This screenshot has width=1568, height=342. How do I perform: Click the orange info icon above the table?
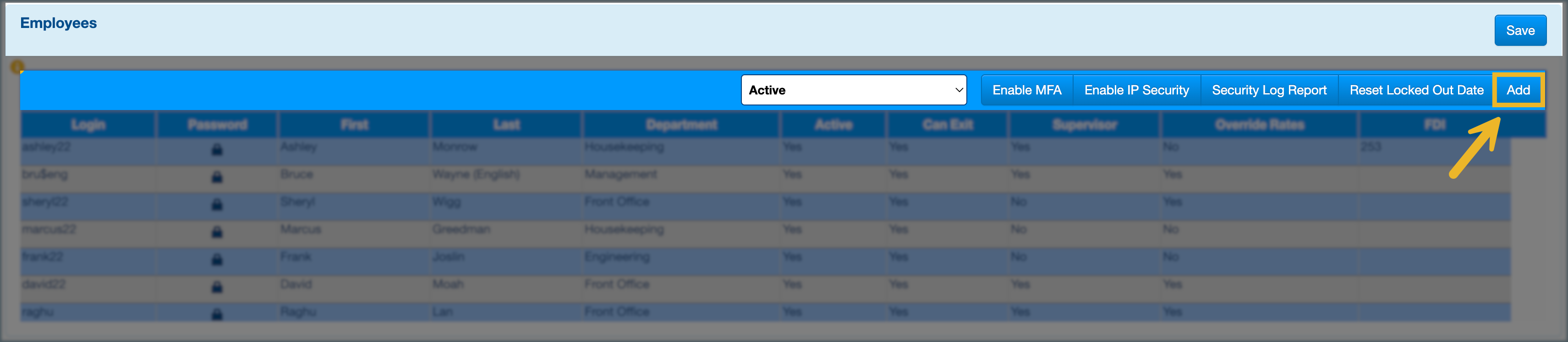(17, 66)
